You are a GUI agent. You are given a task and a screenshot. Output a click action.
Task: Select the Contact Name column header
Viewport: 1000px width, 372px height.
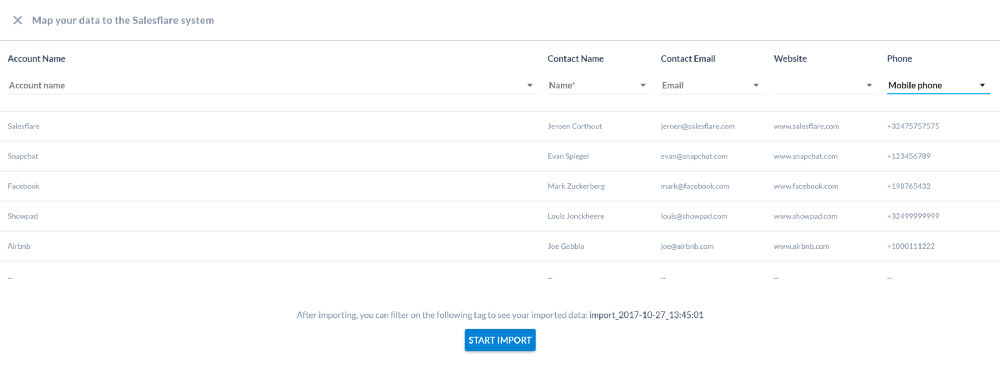pyautogui.click(x=576, y=59)
